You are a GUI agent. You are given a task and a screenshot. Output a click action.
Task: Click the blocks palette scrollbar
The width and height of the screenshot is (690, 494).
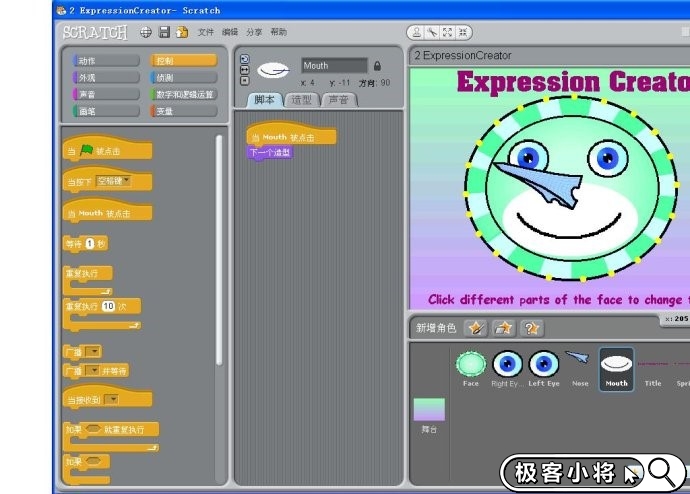pyautogui.click(x=220, y=250)
